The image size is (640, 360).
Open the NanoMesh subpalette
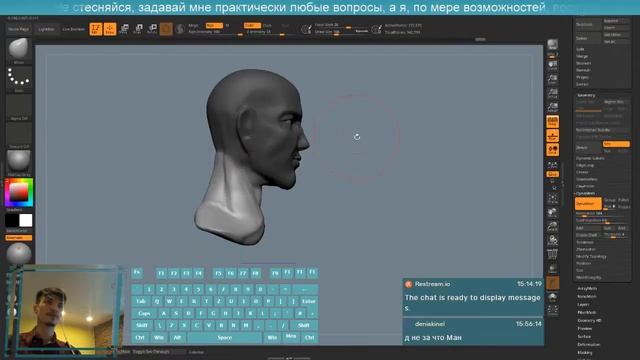point(587,296)
